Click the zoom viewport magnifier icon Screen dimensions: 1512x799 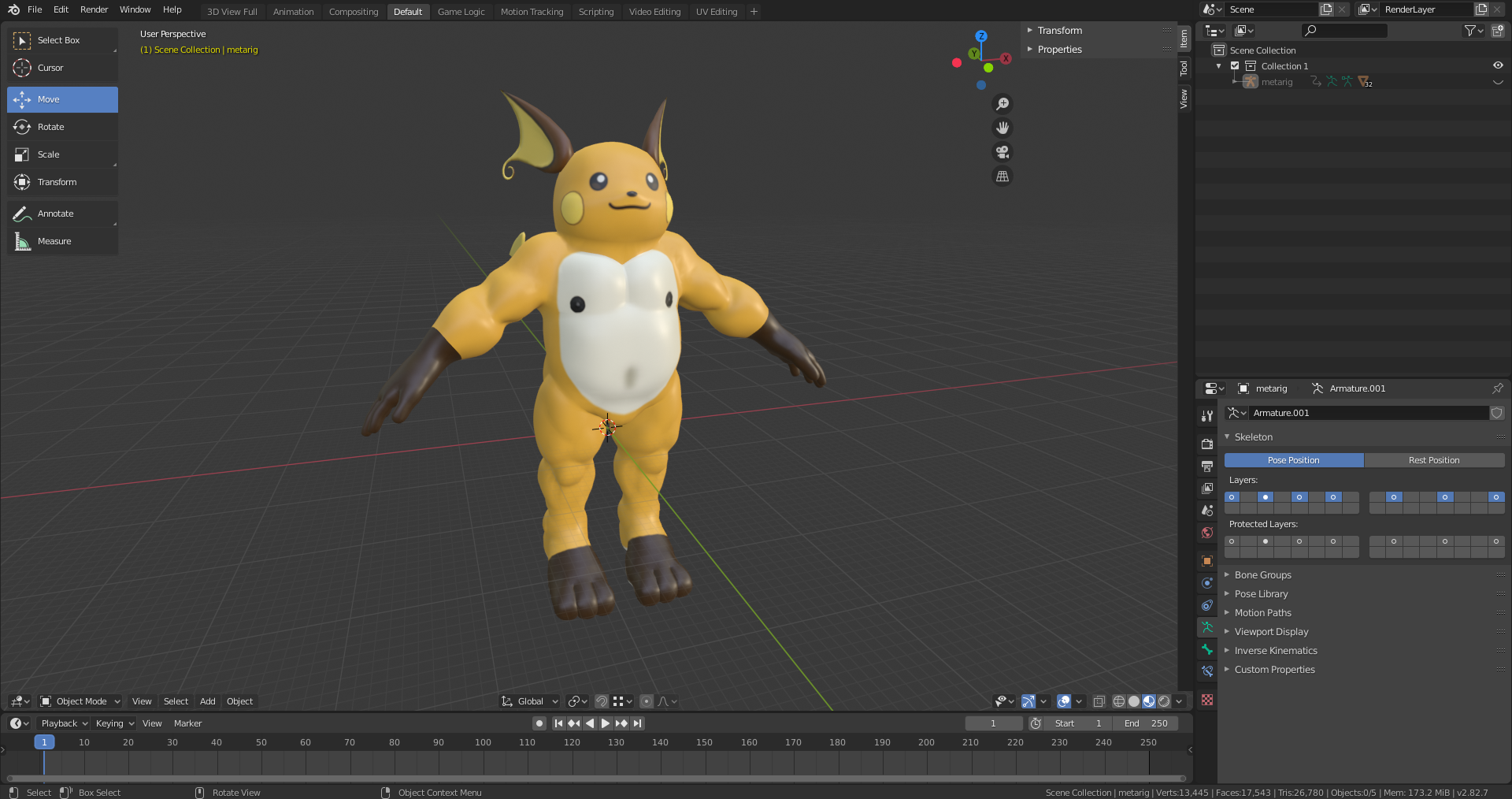click(x=1002, y=104)
